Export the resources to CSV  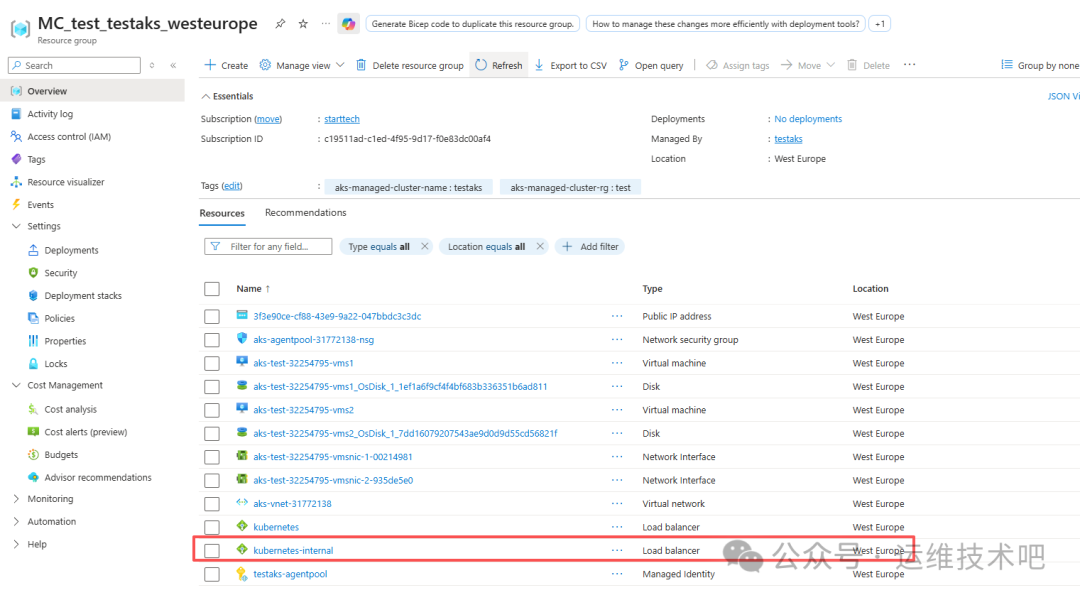(570, 64)
